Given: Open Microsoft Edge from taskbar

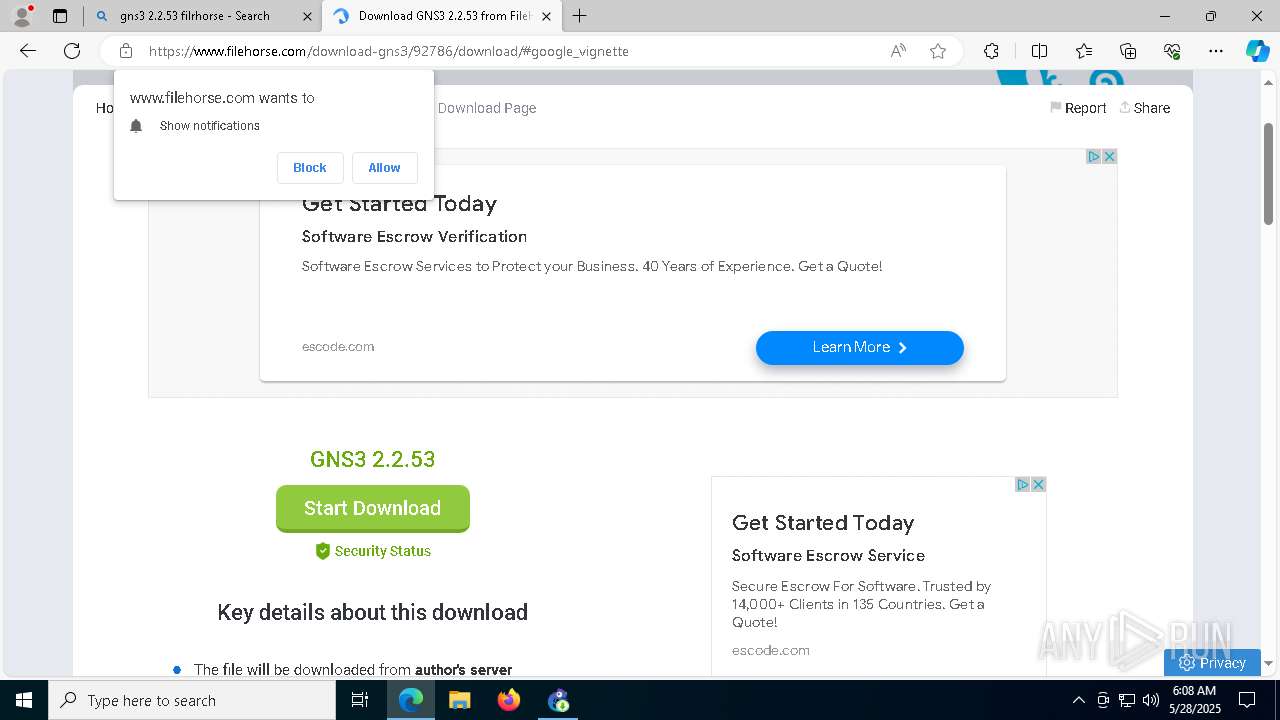Looking at the screenshot, I should point(411,700).
